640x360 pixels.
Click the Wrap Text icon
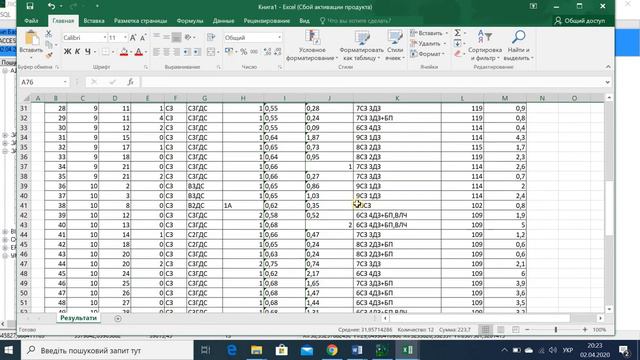[211, 38]
